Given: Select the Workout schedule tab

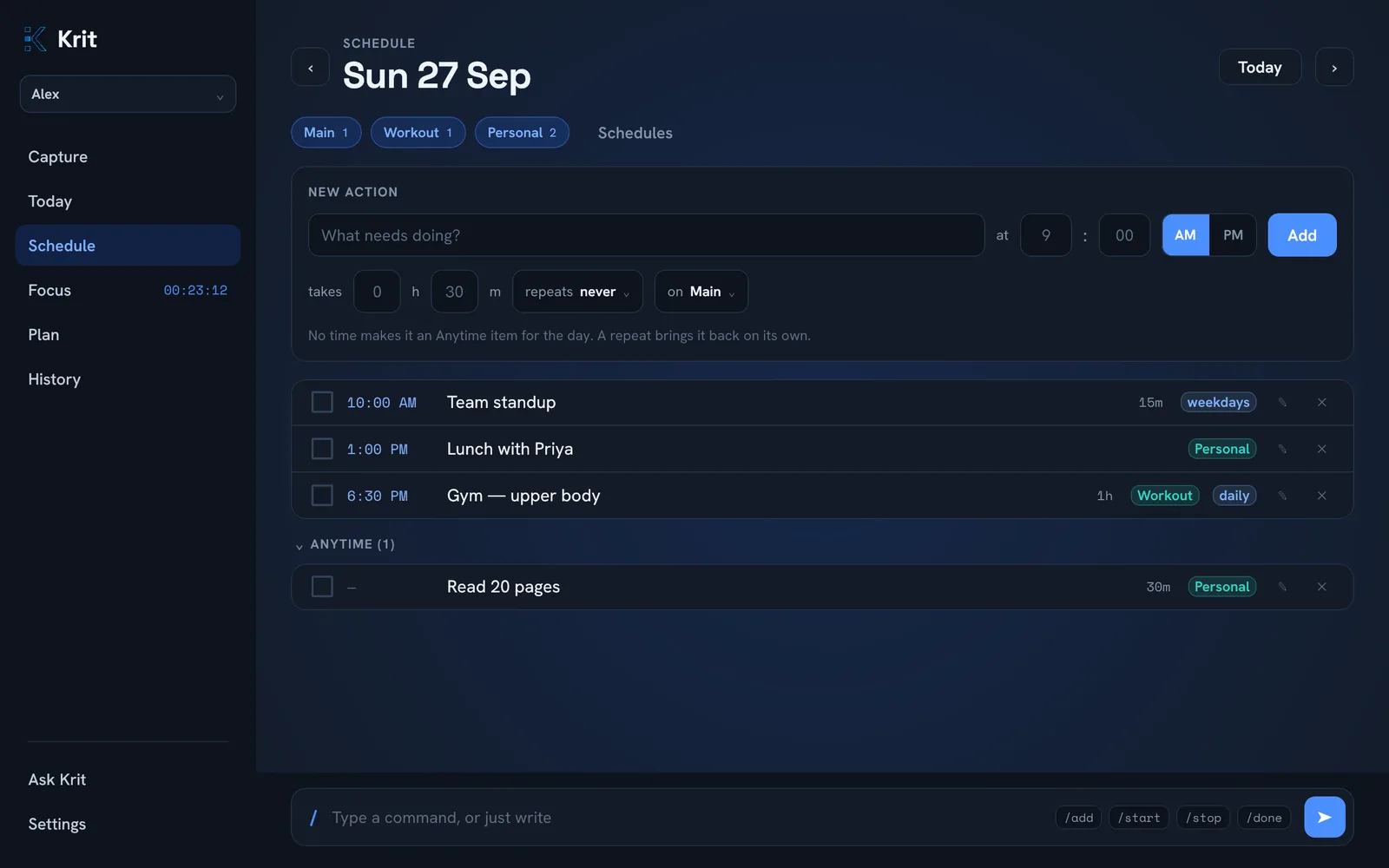Looking at the screenshot, I should point(418,133).
